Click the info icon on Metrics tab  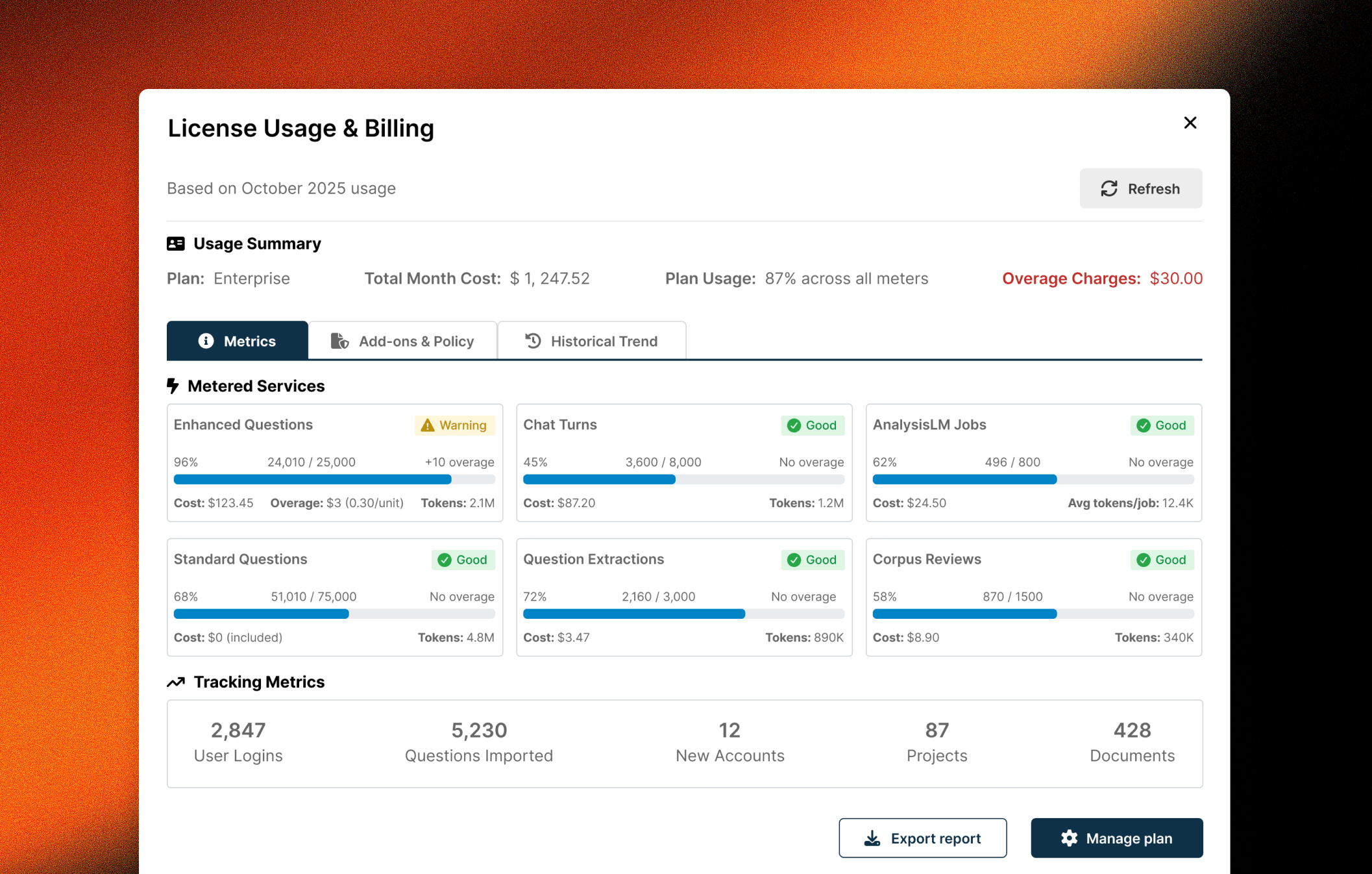pyautogui.click(x=206, y=341)
